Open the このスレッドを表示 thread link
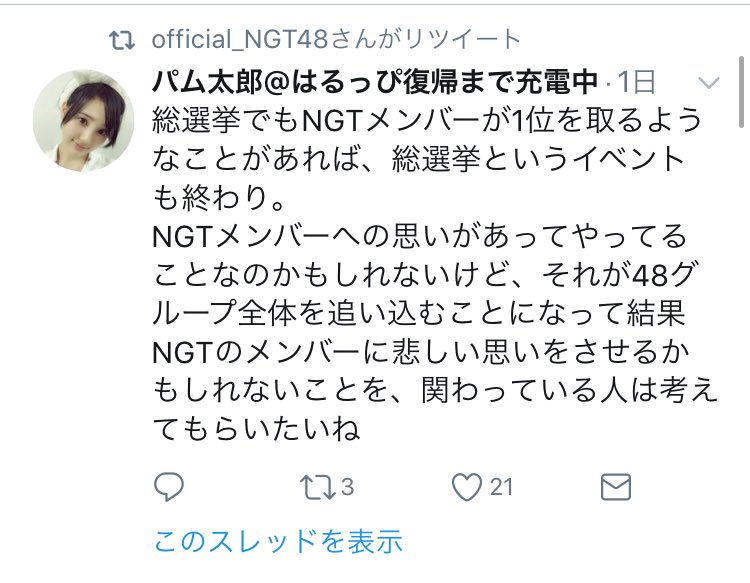This screenshot has width=750, height=583. pyautogui.click(x=278, y=541)
